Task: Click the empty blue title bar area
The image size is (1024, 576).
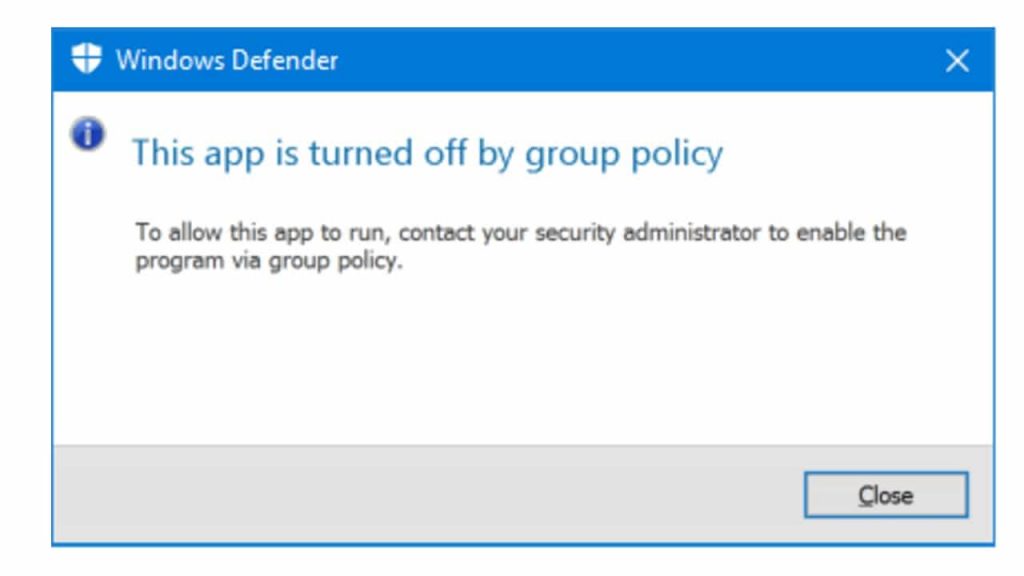Action: pyautogui.click(x=640, y=60)
